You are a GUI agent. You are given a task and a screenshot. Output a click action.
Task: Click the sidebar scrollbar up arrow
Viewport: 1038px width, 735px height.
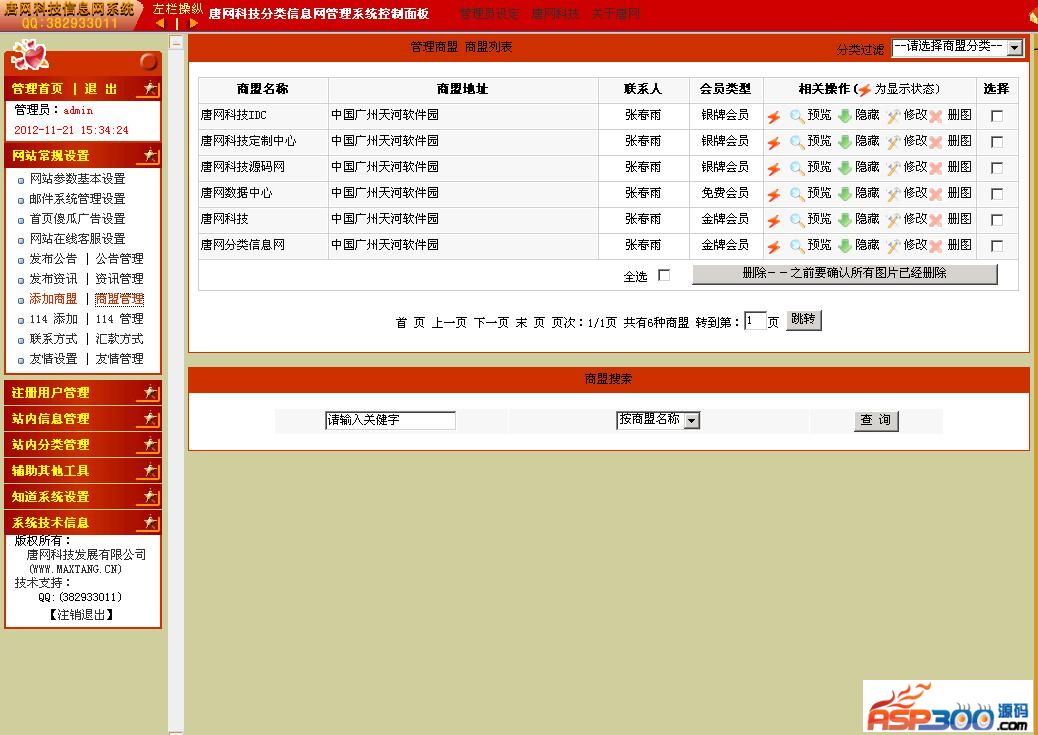click(176, 42)
